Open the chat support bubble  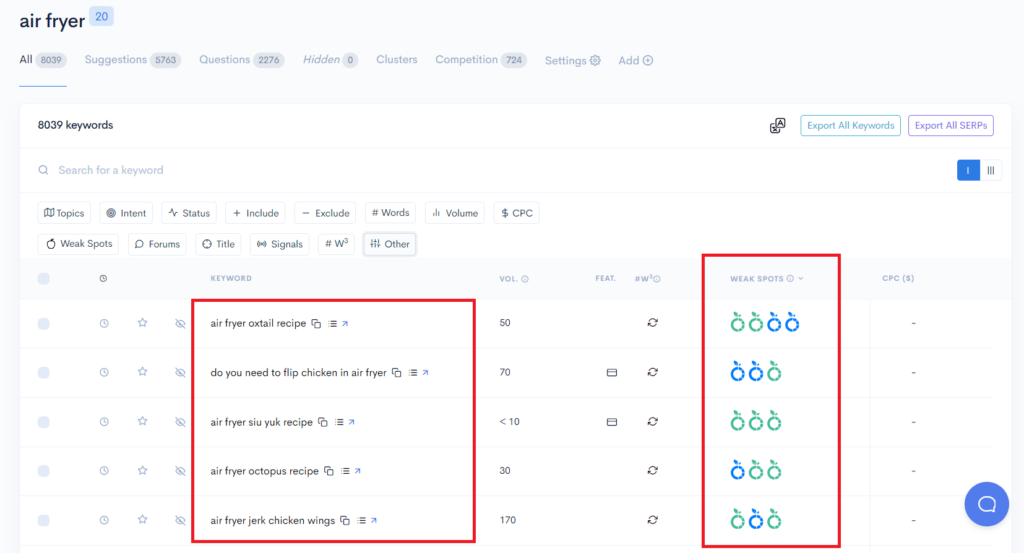(987, 504)
